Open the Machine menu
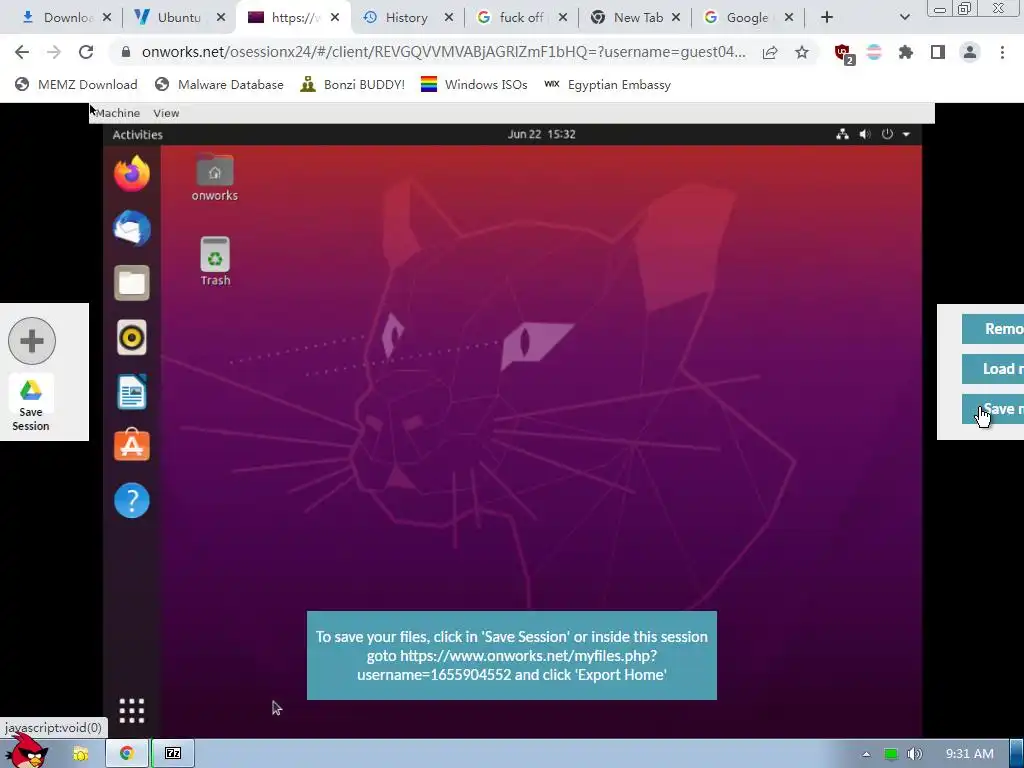 [118, 113]
